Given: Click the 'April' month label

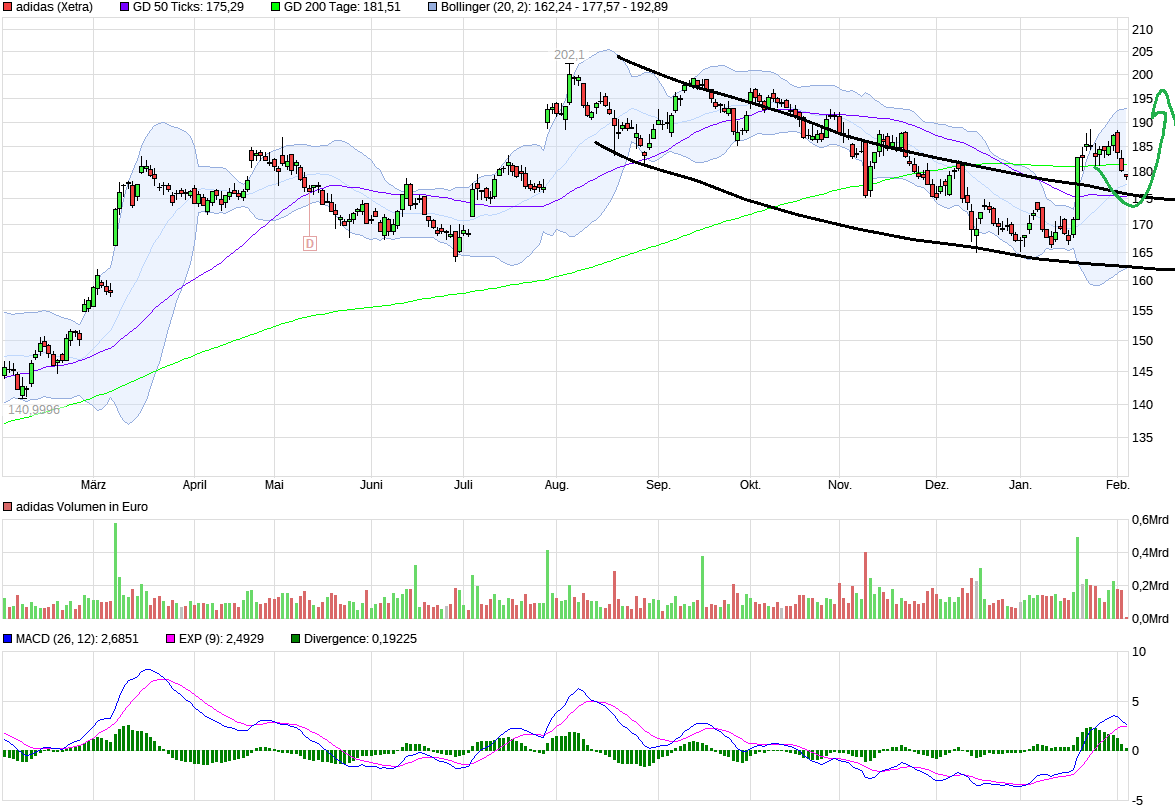Looking at the screenshot, I should [x=195, y=485].
